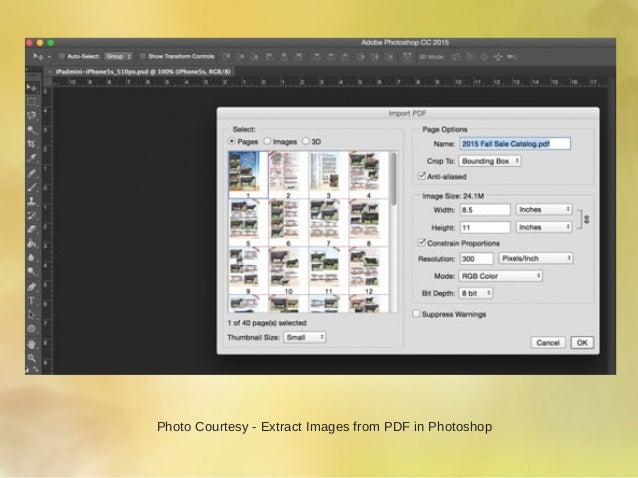Select the Lasso tool
The height and width of the screenshot is (478, 638).
point(32,116)
